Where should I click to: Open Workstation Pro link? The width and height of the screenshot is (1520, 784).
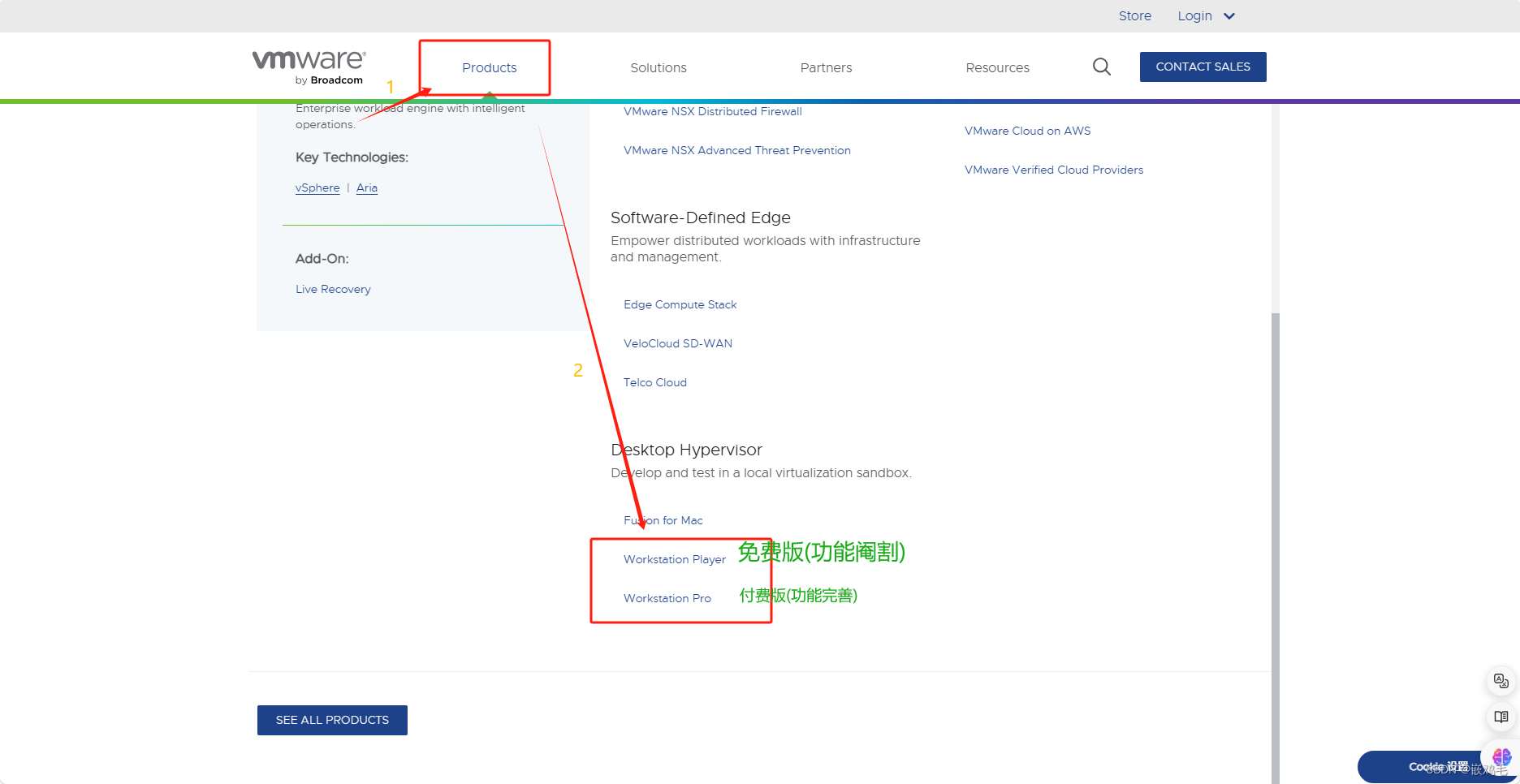coord(667,598)
